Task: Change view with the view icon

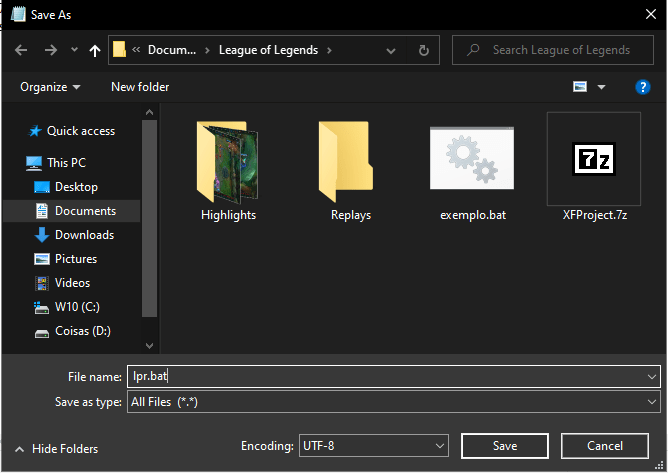Action: pyautogui.click(x=580, y=87)
